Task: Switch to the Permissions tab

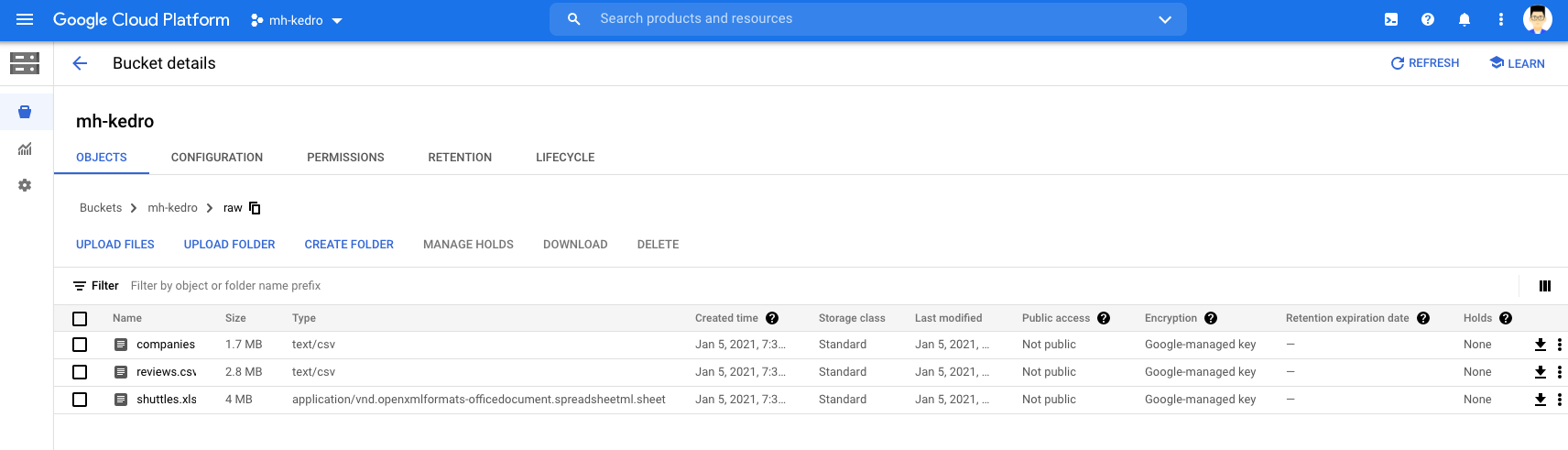Action: tap(345, 158)
